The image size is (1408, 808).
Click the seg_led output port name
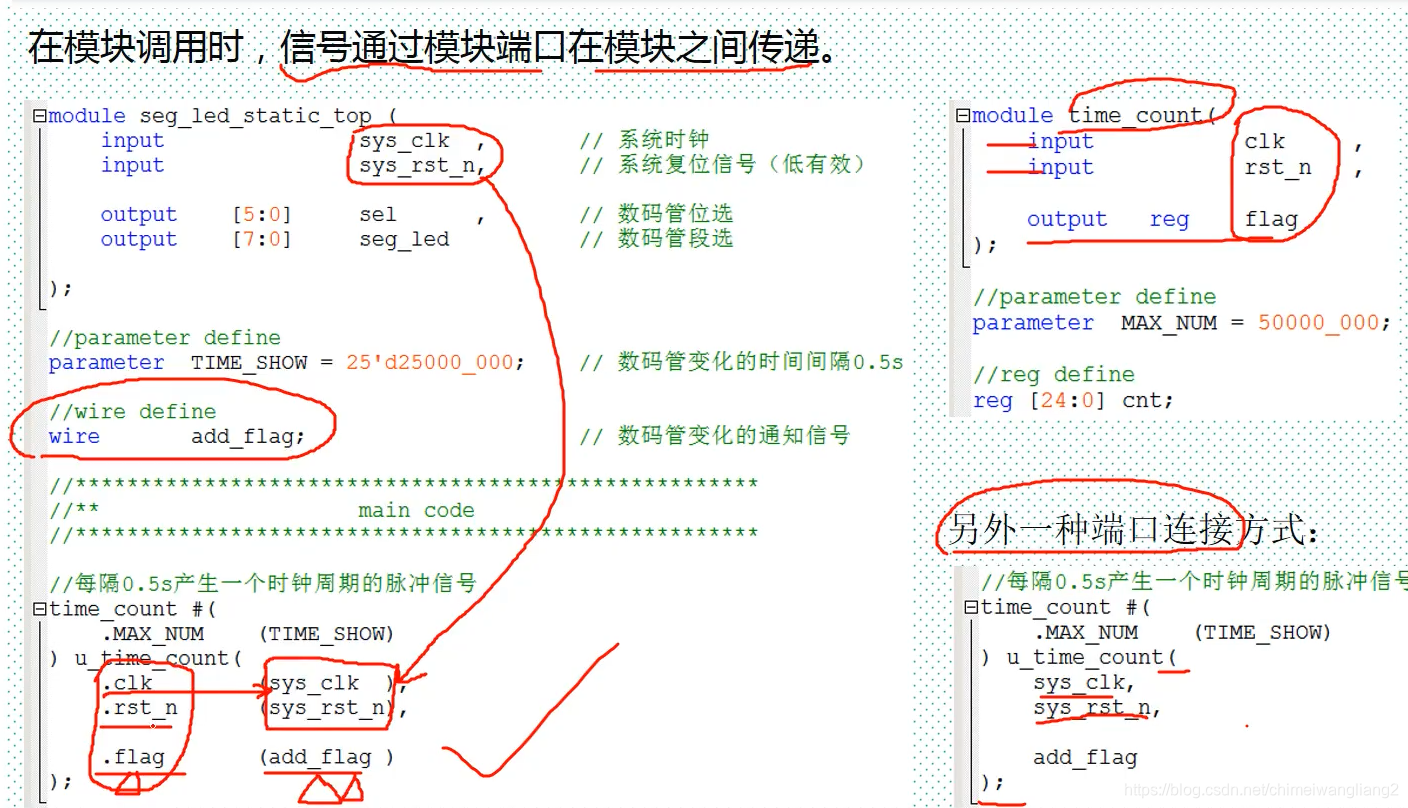click(404, 240)
